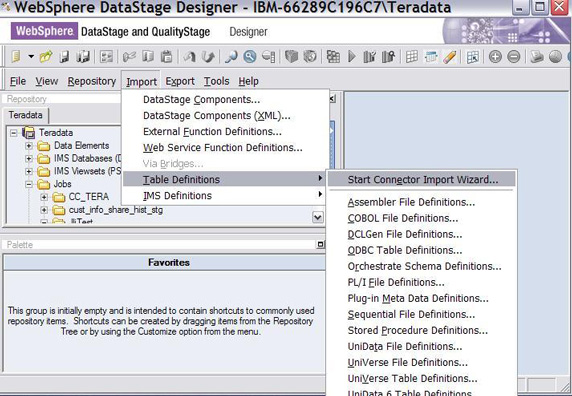Click the Grid Lines toolbar icon

[x=412, y=57]
